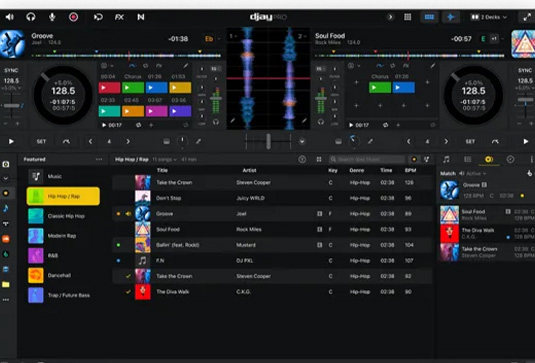Select the music note tab in right panel
Viewport: 535px width, 363px height.
tap(446, 159)
